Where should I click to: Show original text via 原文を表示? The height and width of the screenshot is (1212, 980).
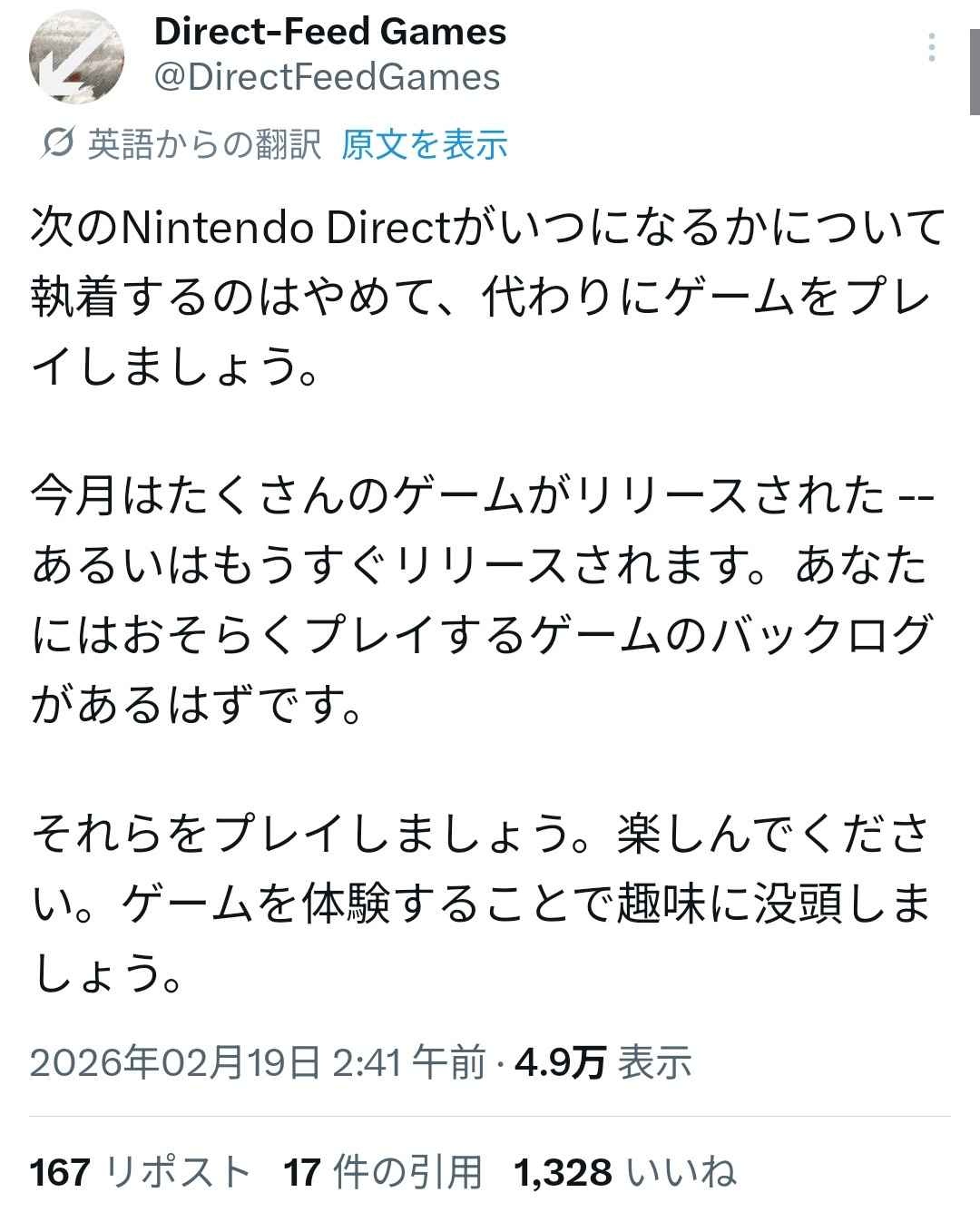(424, 144)
